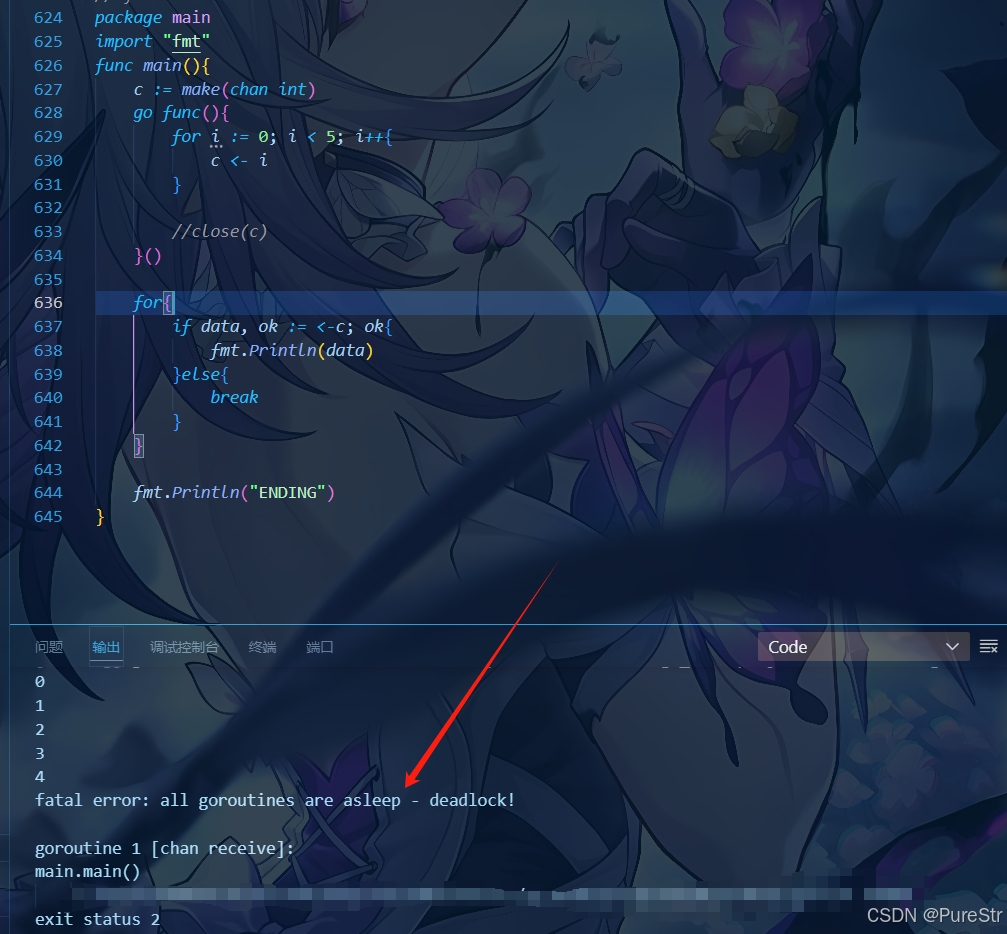
Task: Click the import "fmt" statement
Action: [x=152, y=41]
